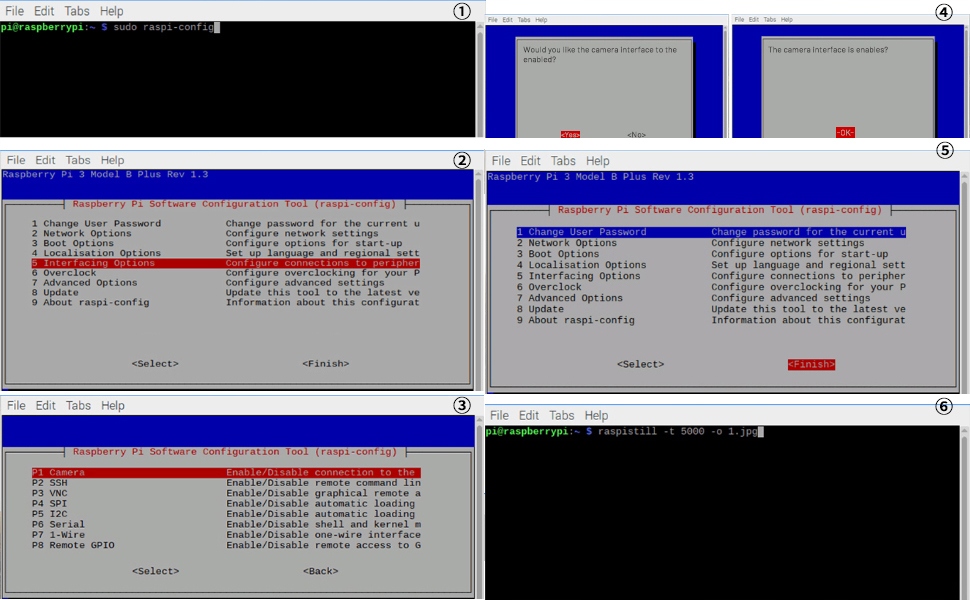Viewport: 970px width, 600px height.
Task: Select '6 Overclock' in Interfacing-highlighted window
Action: (226, 273)
